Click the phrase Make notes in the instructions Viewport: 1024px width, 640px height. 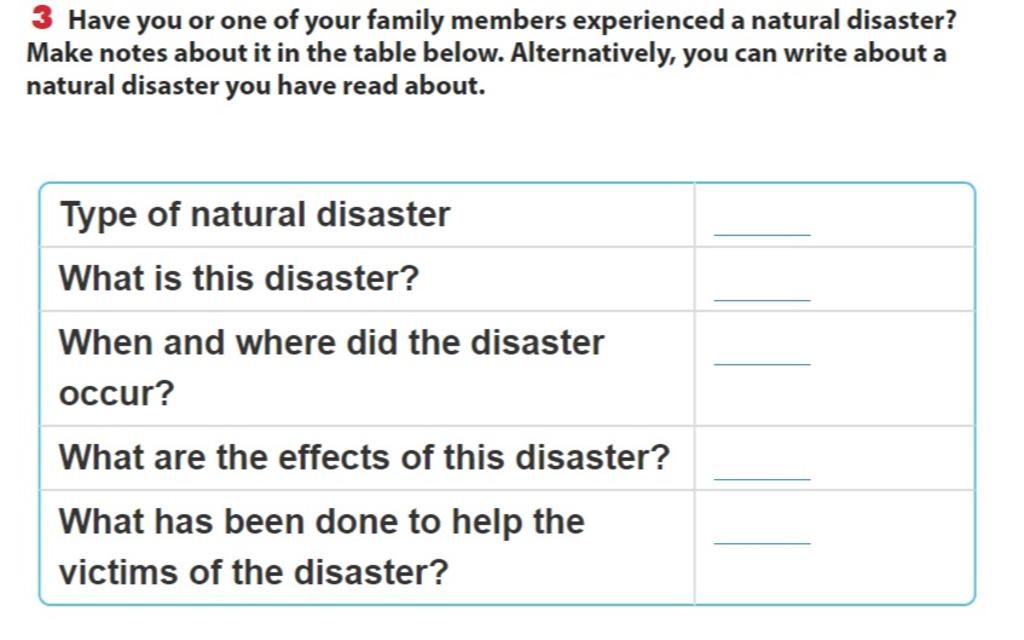(84, 52)
